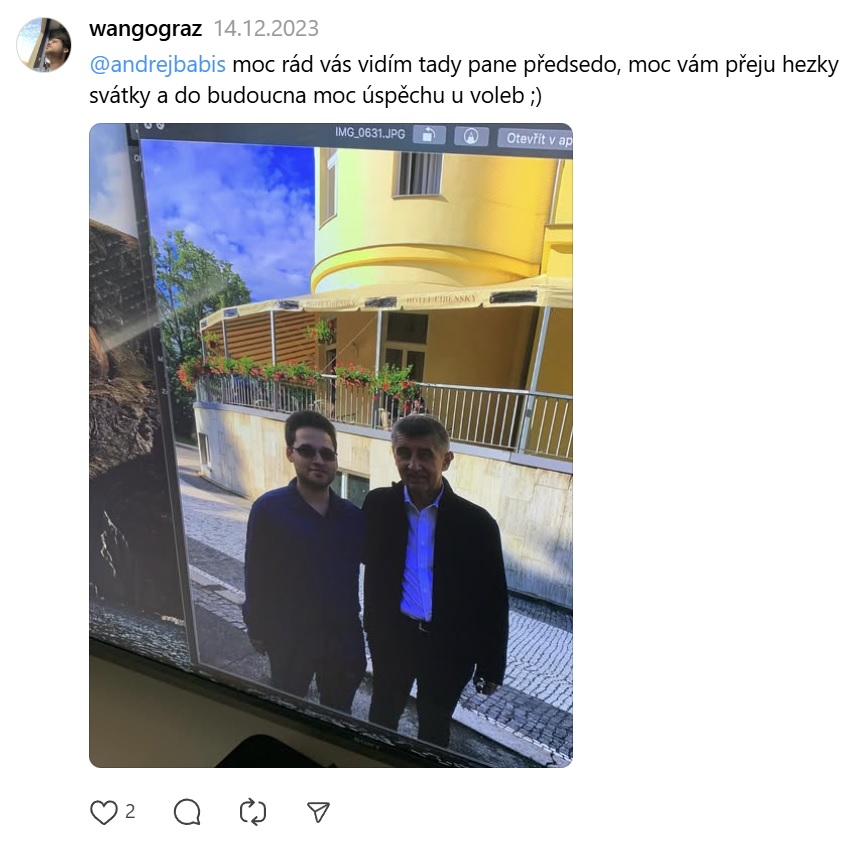This screenshot has height=841, width=847.
Task: Open the wangograz username link
Action: pos(145,29)
